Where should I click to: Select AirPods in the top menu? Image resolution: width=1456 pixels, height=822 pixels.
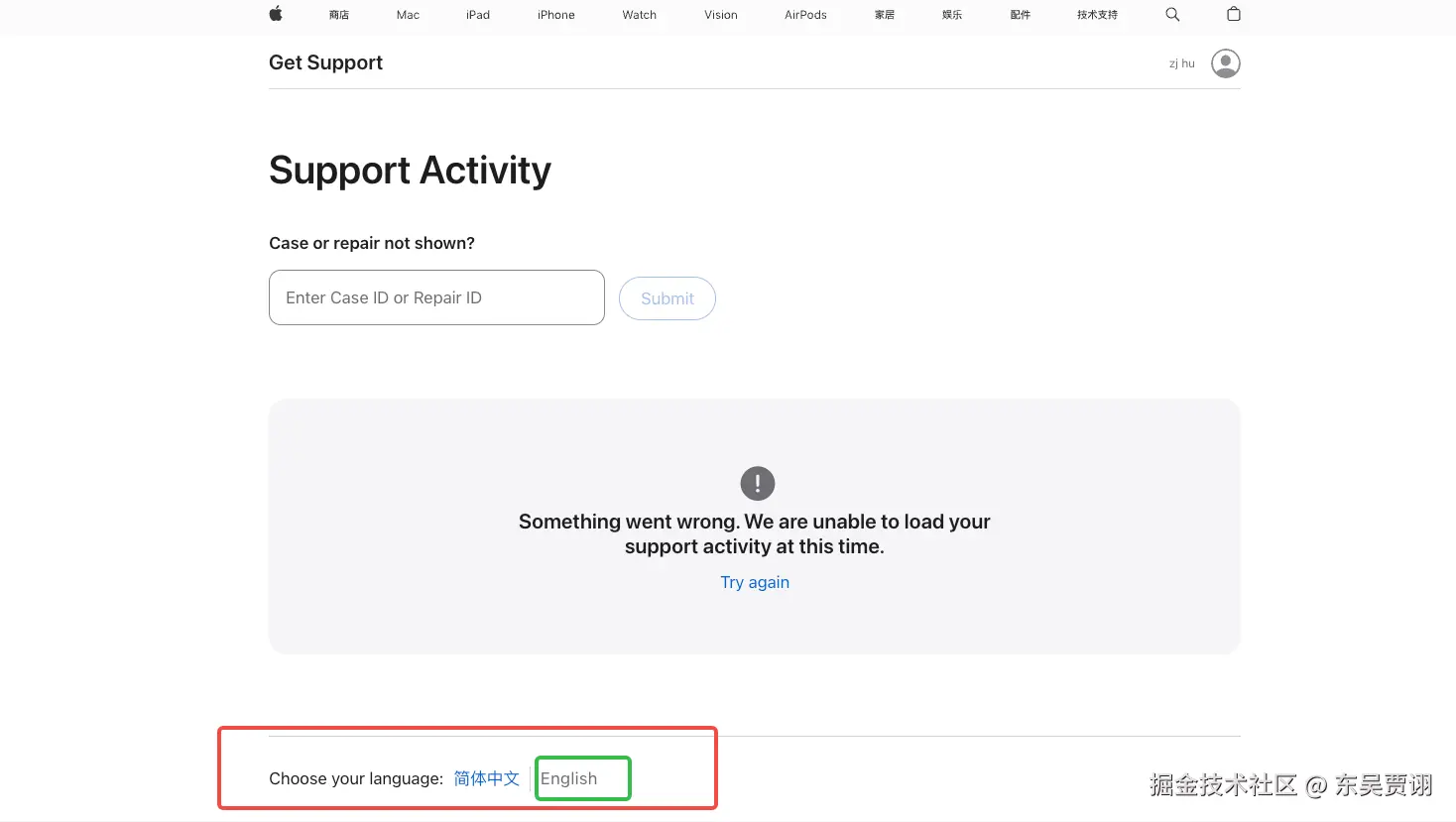[x=805, y=15]
